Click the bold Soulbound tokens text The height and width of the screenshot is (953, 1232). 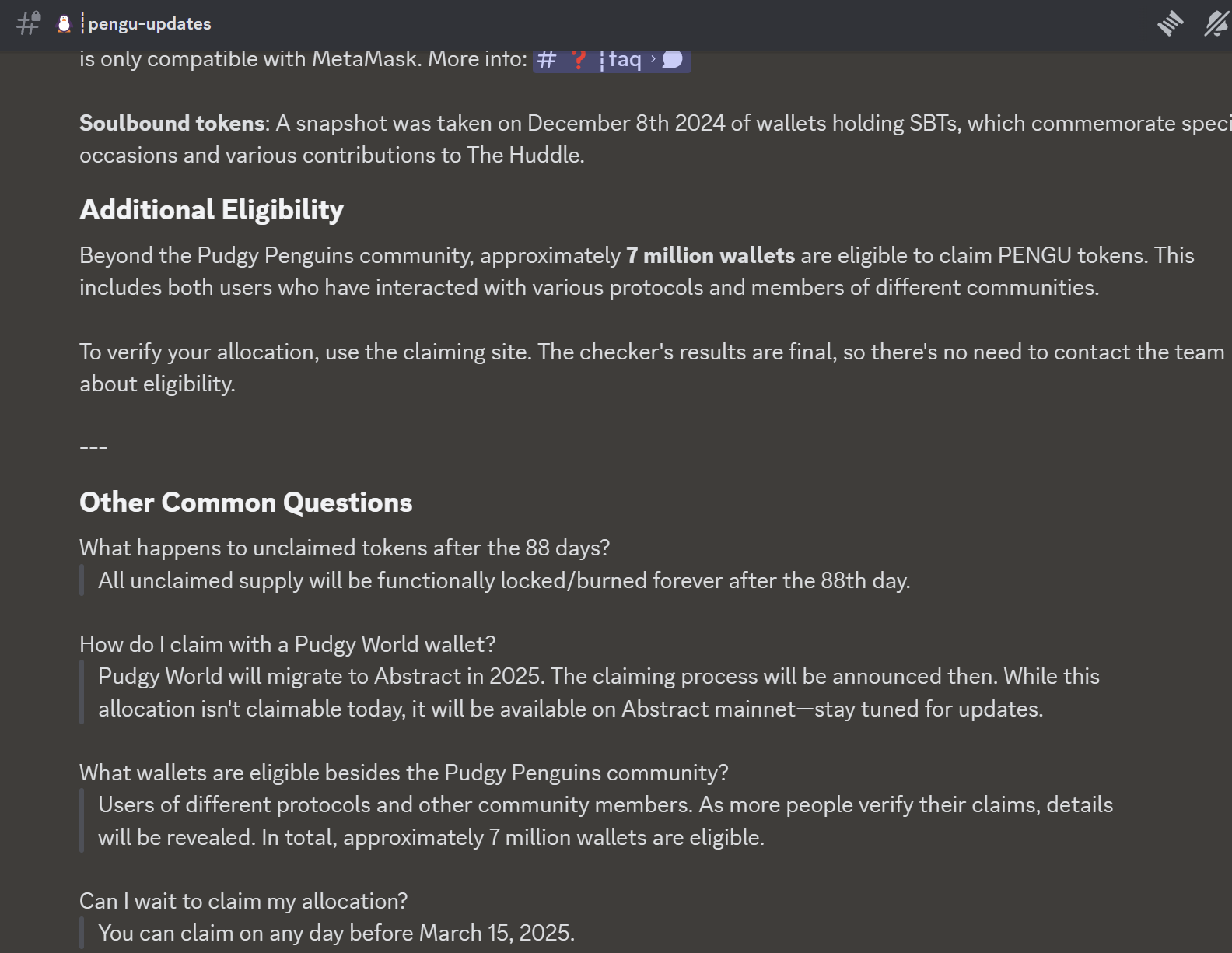pyautogui.click(x=172, y=123)
